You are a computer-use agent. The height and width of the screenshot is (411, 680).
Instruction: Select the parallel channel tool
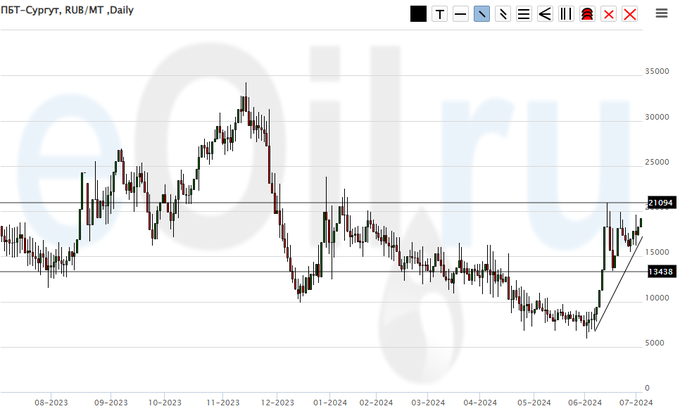pyautogui.click(x=502, y=14)
